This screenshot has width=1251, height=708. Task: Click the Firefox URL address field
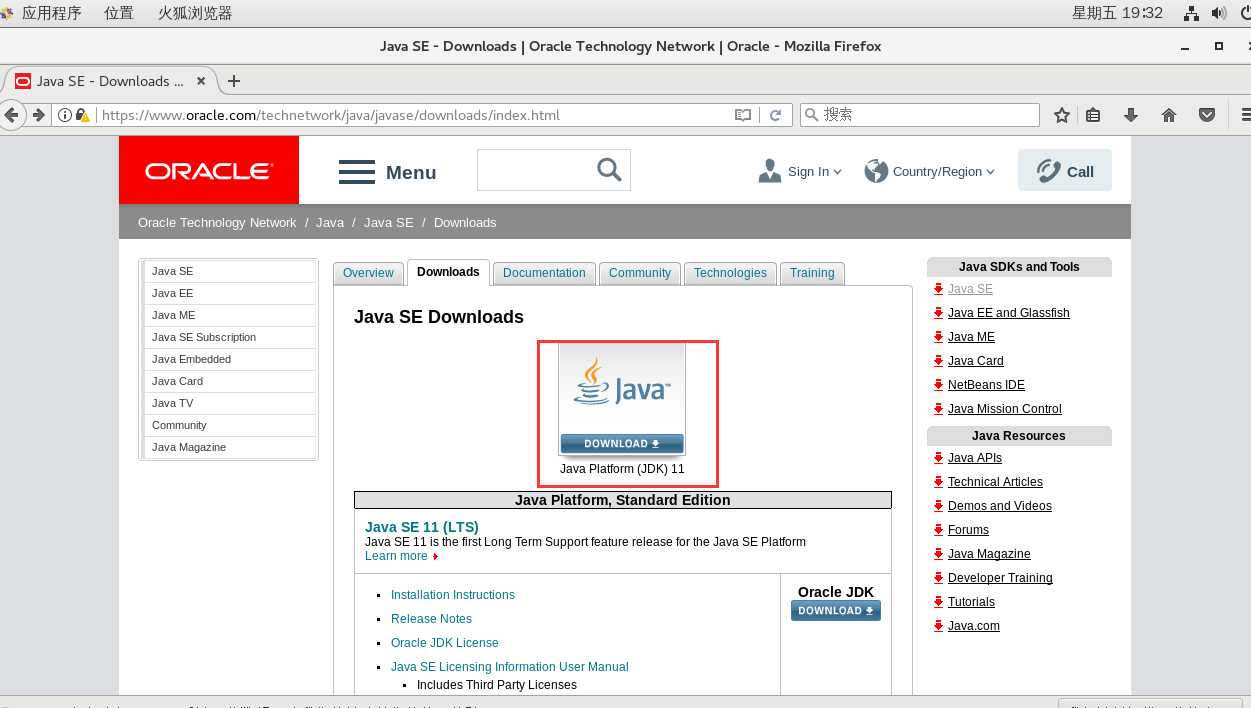pyautogui.click(x=415, y=115)
